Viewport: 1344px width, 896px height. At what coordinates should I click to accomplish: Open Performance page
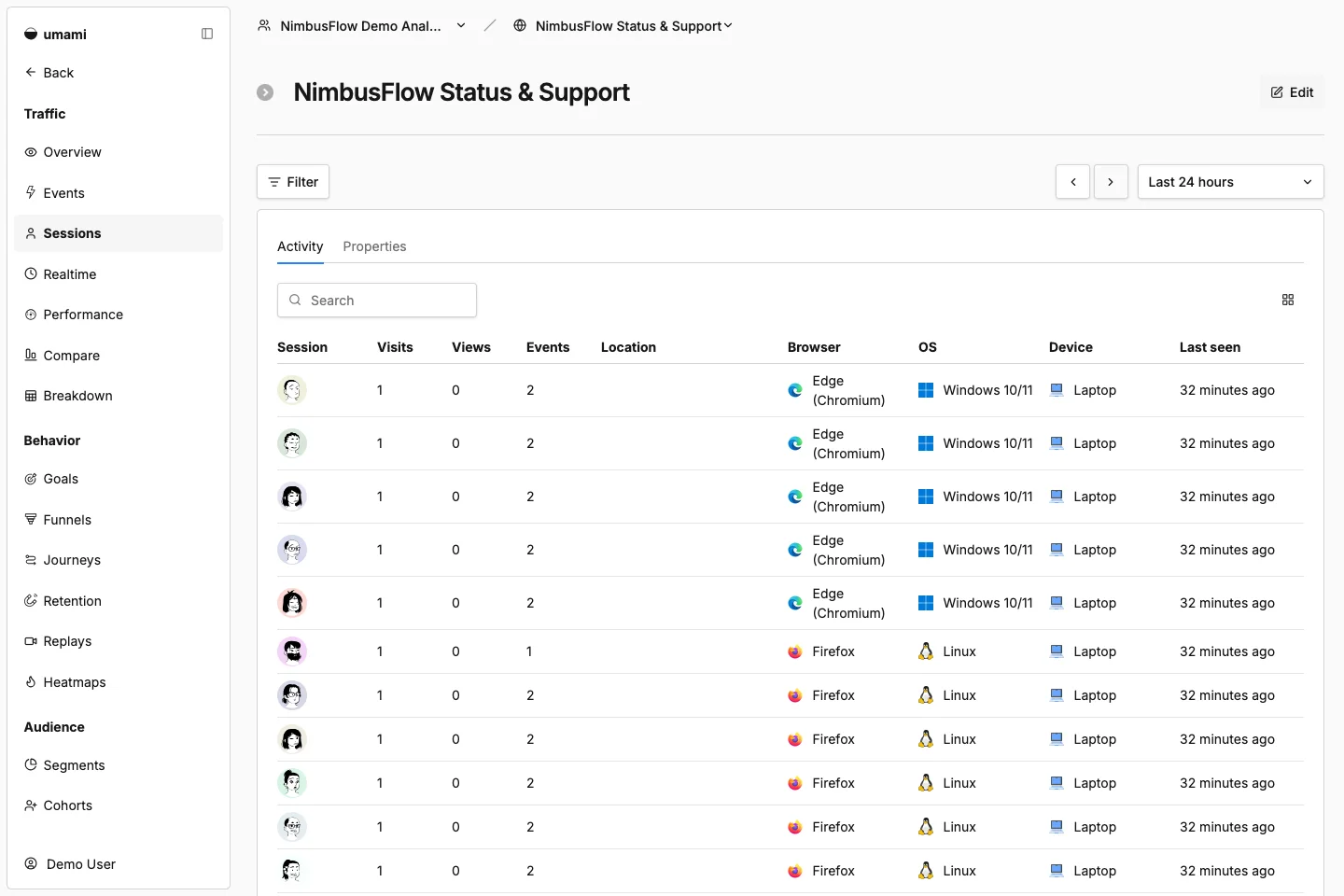point(119,315)
